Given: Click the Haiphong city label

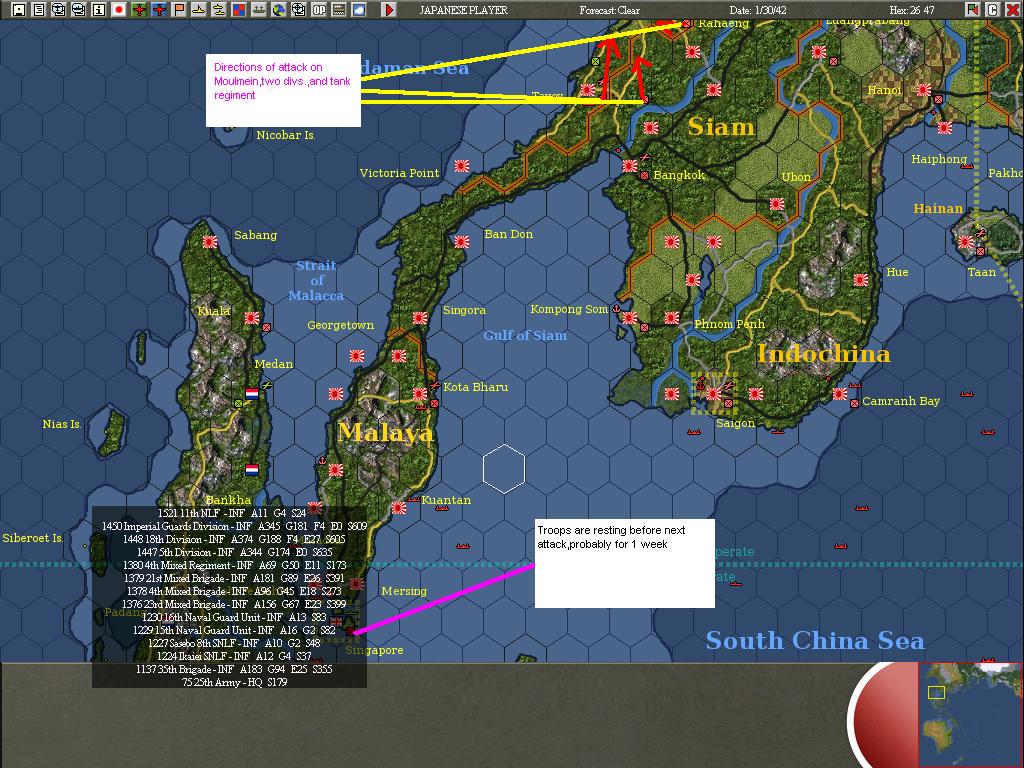Looking at the screenshot, I should 939,159.
